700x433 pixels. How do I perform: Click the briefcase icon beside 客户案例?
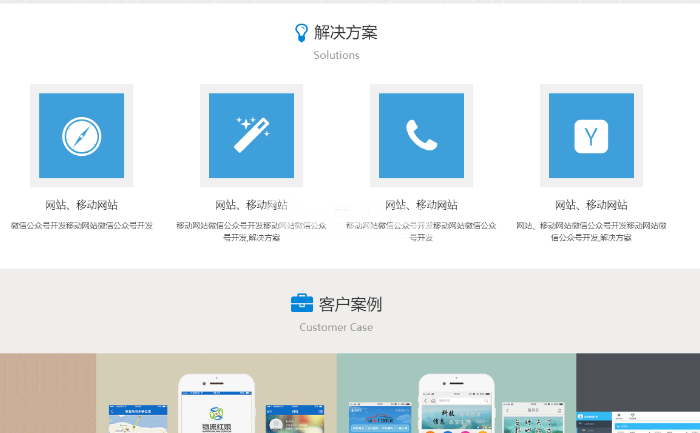point(302,303)
